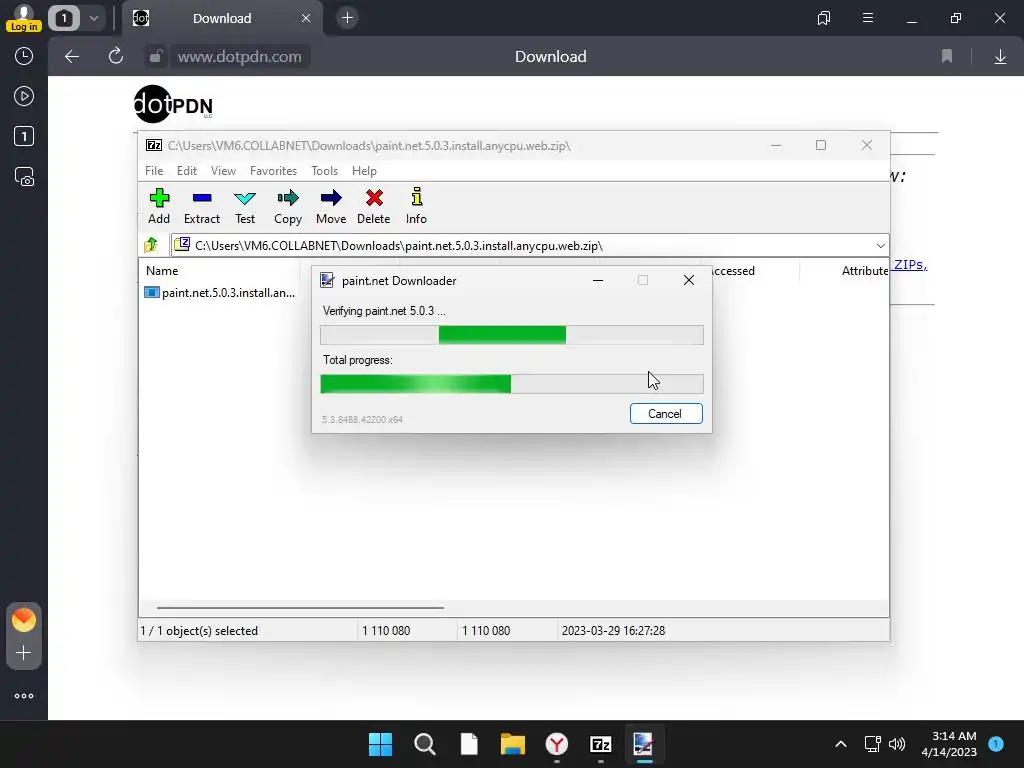Click the Delete toolbar icon
1024x768 pixels.
(x=374, y=206)
